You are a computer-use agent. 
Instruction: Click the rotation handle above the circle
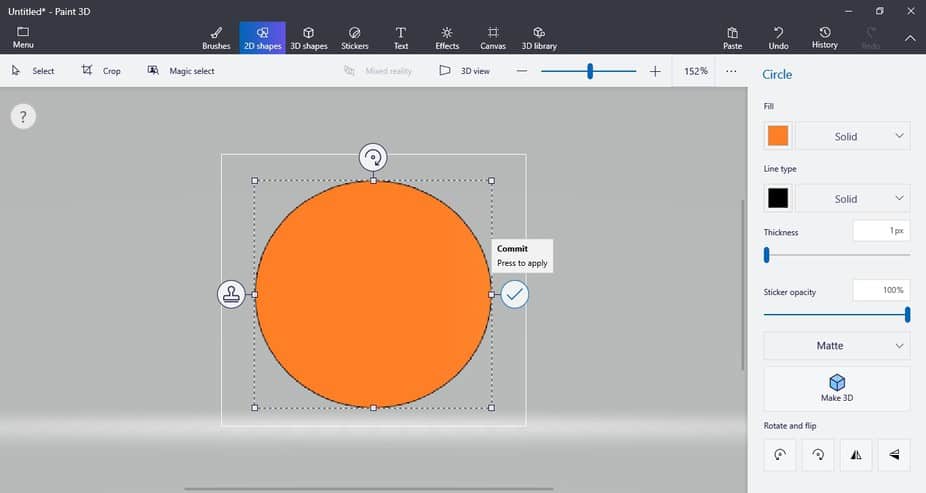373,157
